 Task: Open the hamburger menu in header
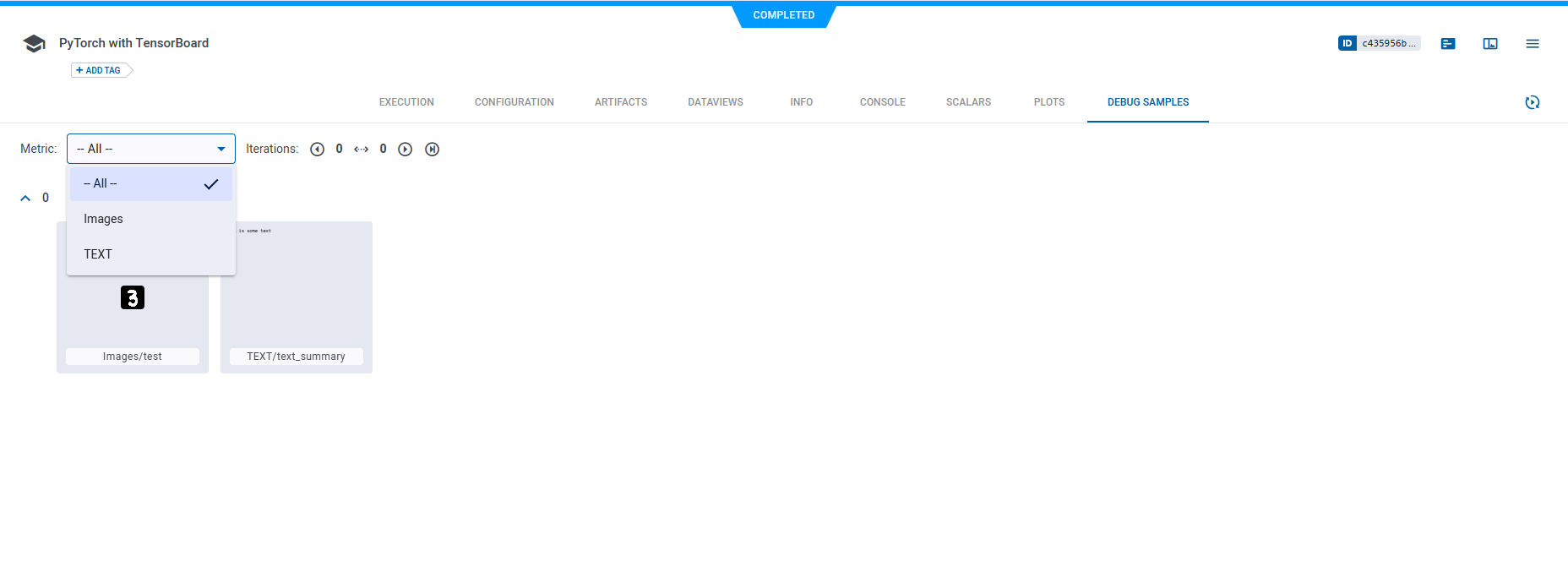(x=1533, y=44)
